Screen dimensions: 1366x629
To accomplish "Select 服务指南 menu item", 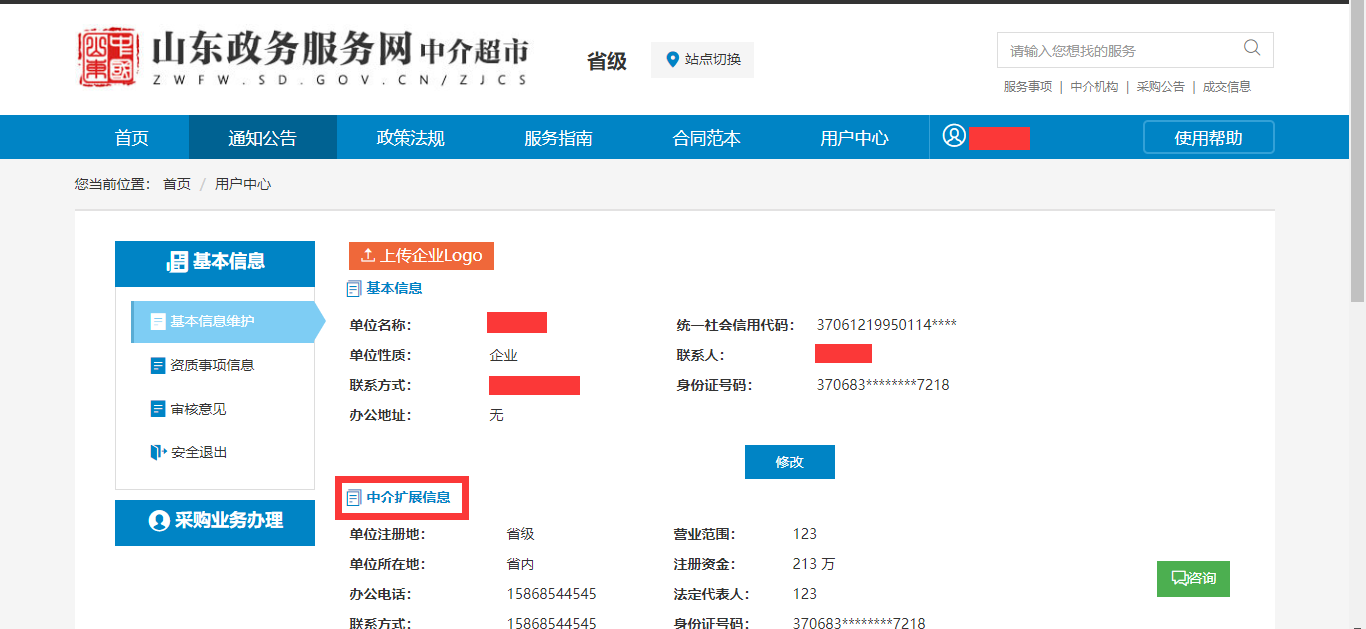I will 558,138.
